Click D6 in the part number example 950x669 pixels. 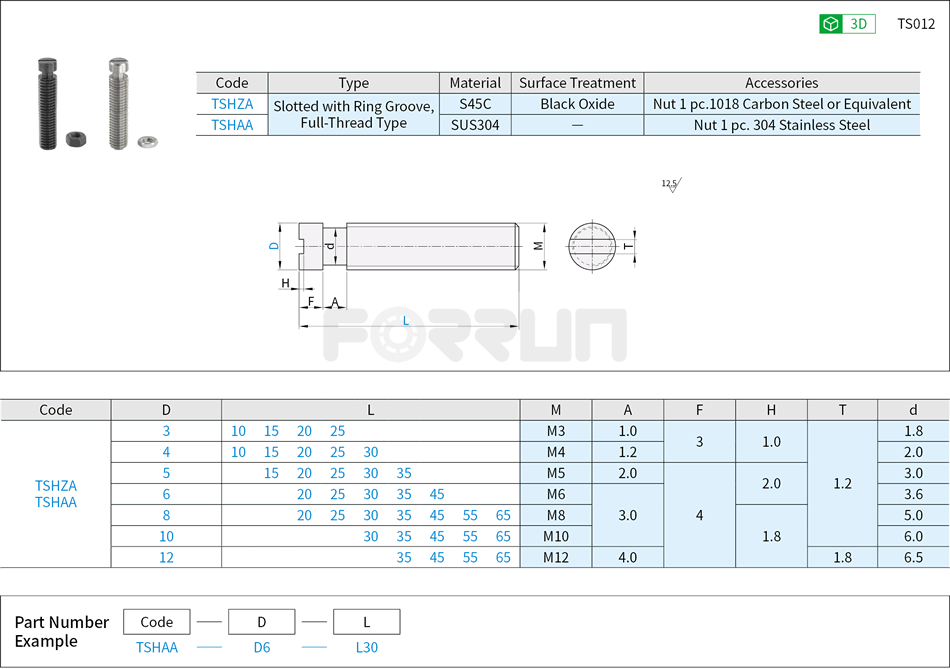262,647
